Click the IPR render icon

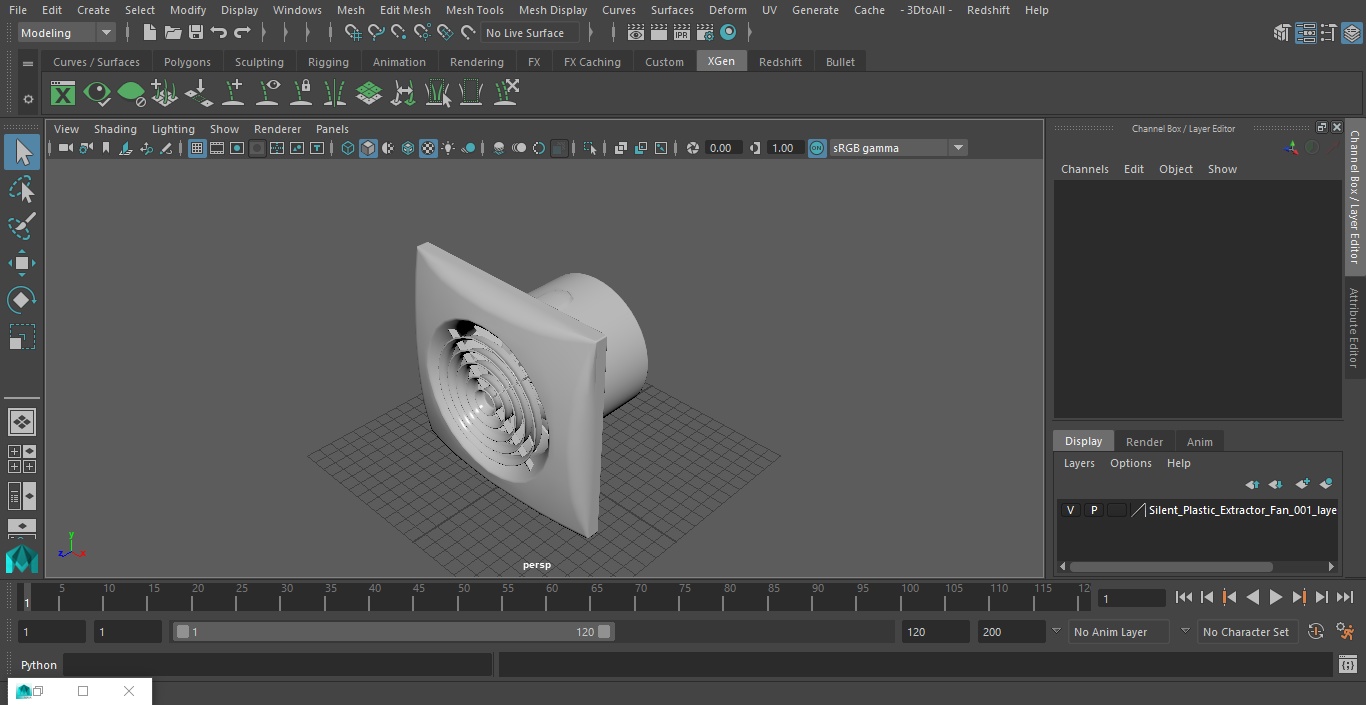tap(682, 33)
